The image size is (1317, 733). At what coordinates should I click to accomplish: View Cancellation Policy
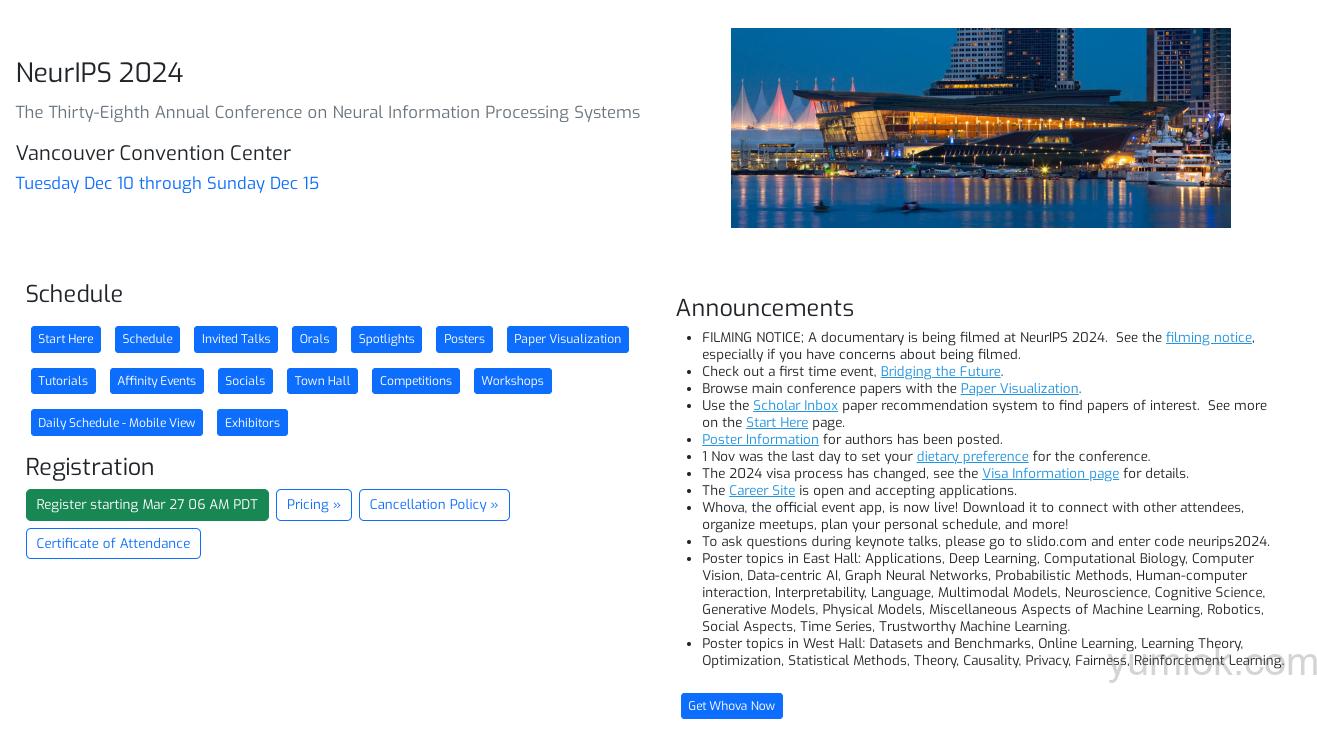coord(434,505)
